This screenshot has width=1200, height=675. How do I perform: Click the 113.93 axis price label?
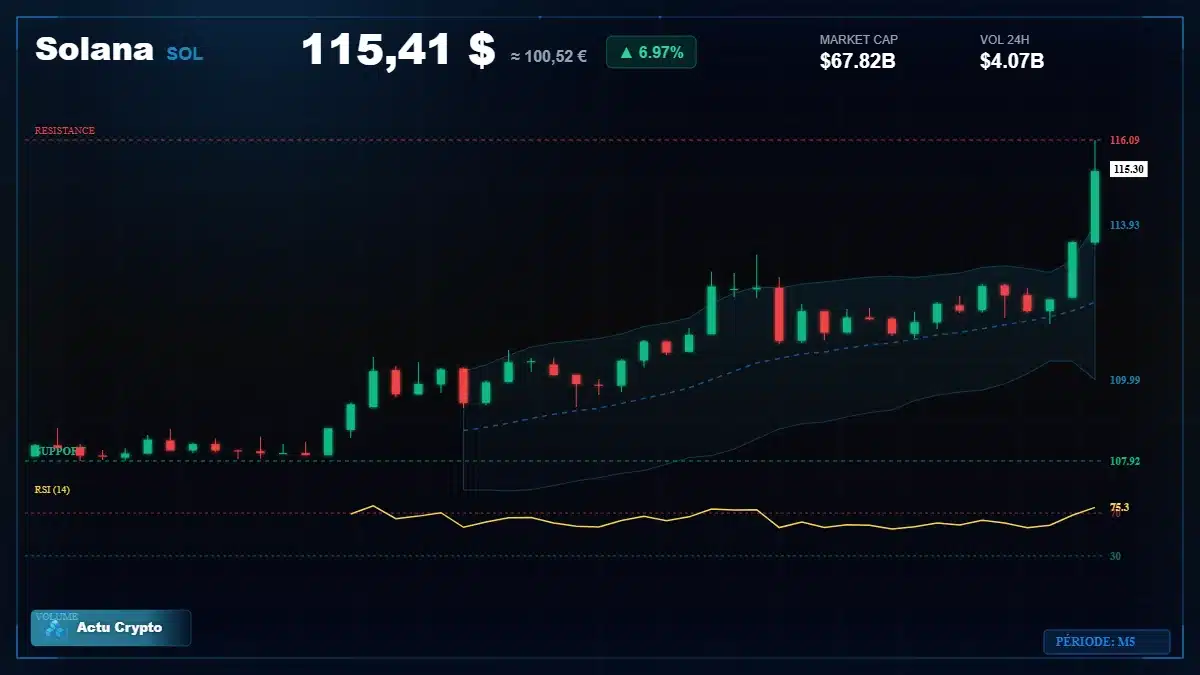click(x=1125, y=225)
